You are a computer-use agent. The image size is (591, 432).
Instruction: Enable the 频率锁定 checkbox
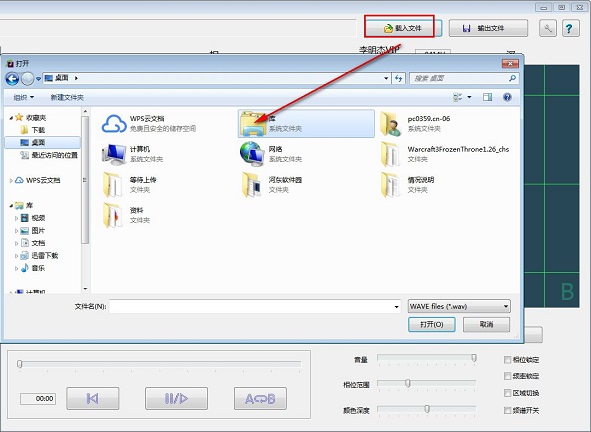pyautogui.click(x=507, y=376)
